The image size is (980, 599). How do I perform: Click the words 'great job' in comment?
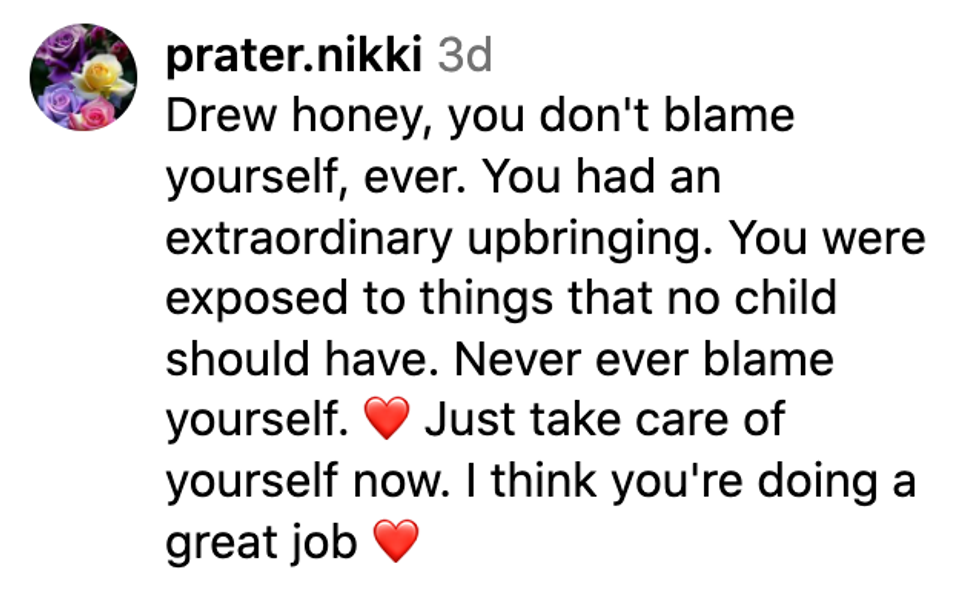click(262, 543)
